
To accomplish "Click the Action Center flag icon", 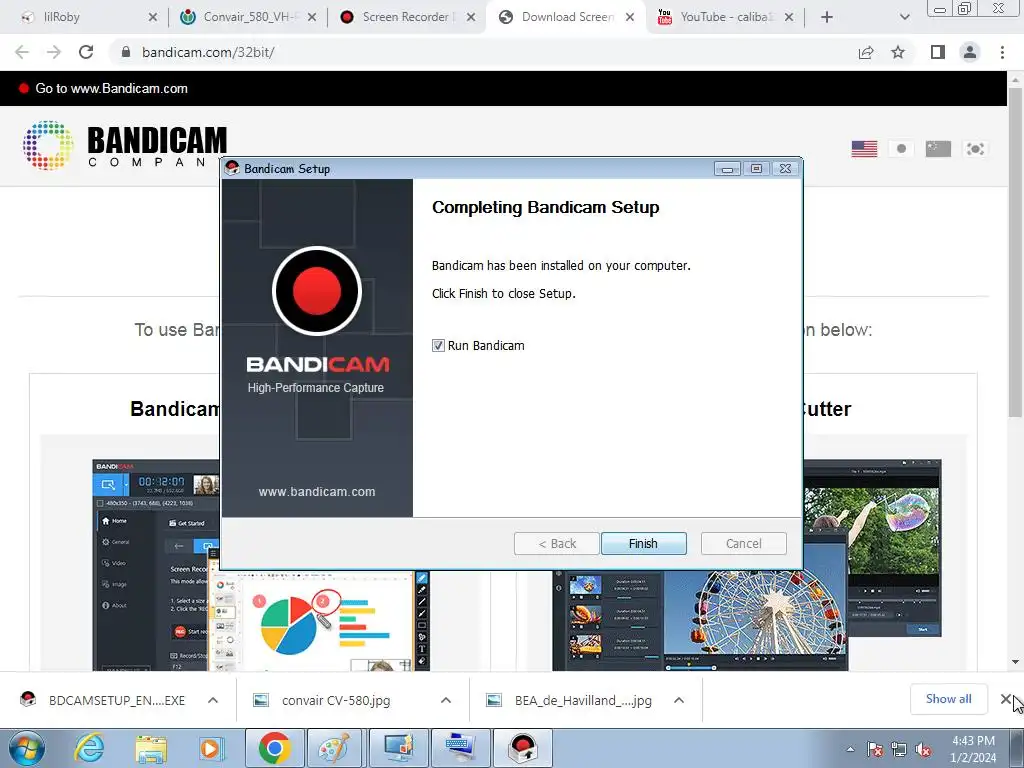I will tap(875, 750).
